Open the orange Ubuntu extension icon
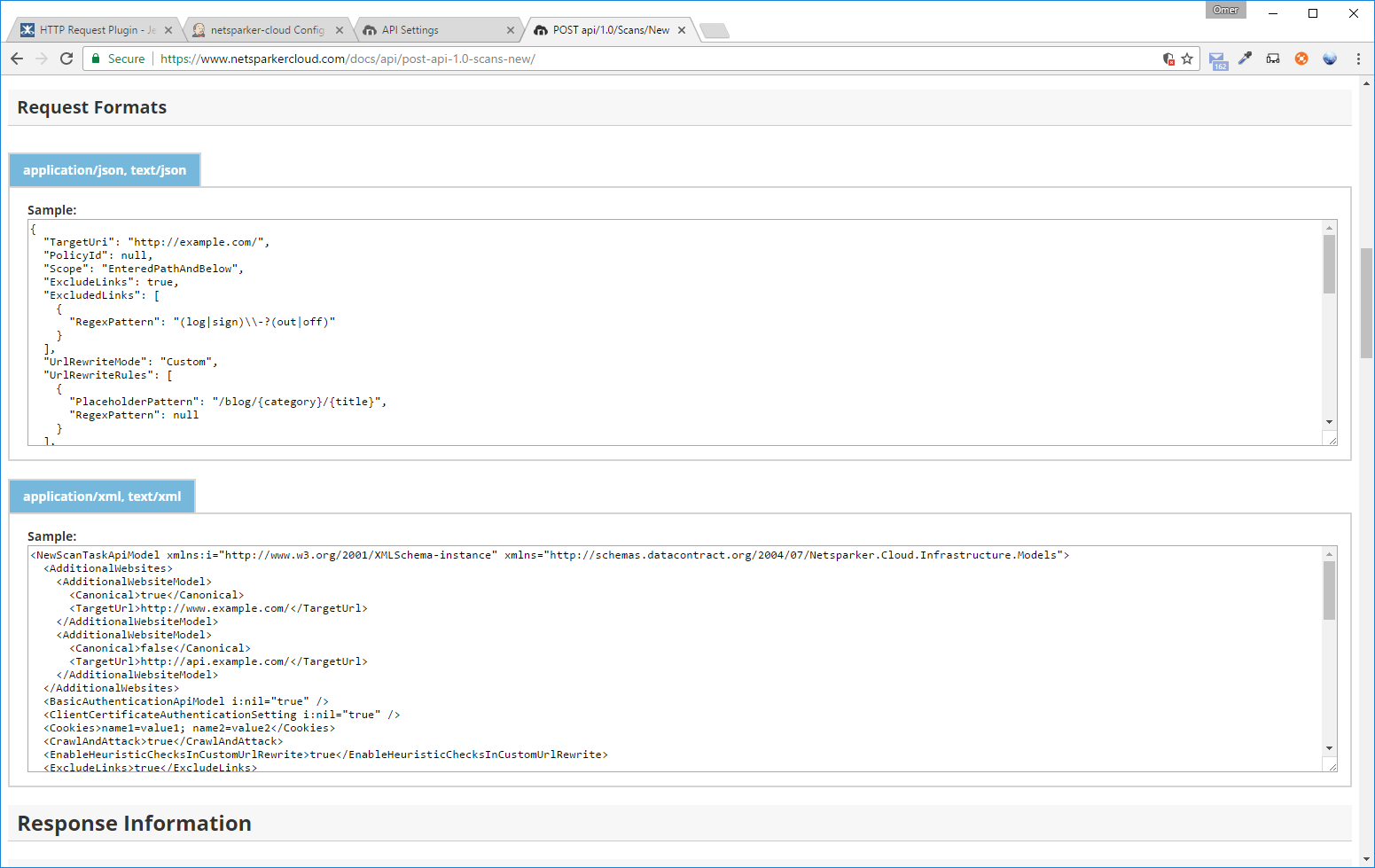The width and height of the screenshot is (1375, 868). point(1301,59)
